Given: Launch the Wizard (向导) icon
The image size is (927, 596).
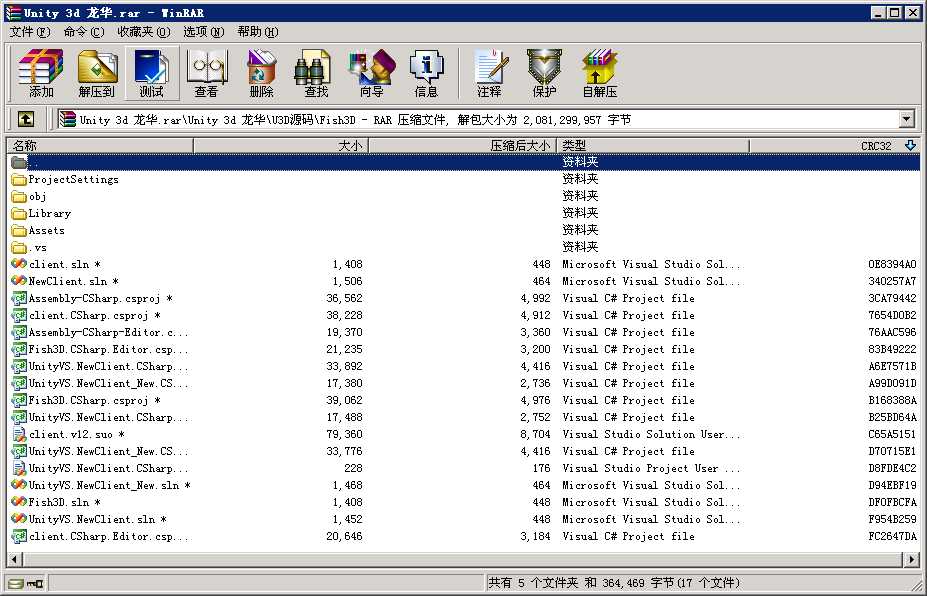Looking at the screenshot, I should pos(371,73).
